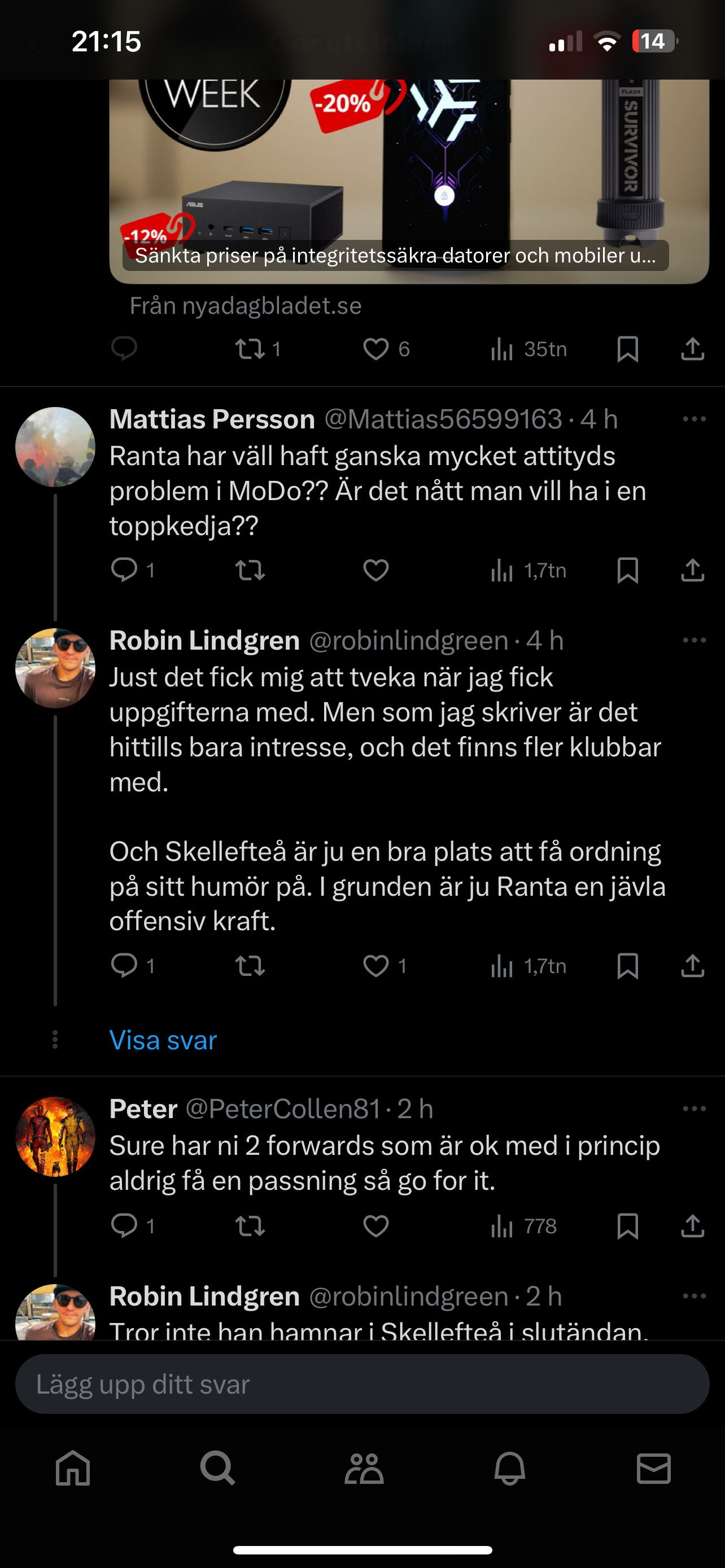The height and width of the screenshot is (1568, 725).
Task: Open the Search tab
Action: [x=217, y=1469]
